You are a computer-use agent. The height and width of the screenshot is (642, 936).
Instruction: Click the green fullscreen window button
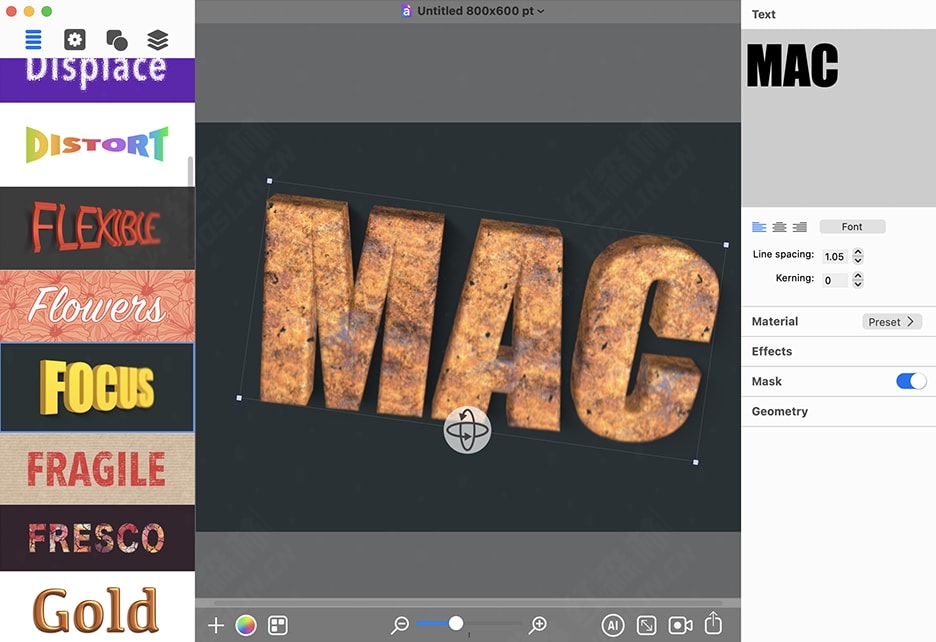point(47,11)
